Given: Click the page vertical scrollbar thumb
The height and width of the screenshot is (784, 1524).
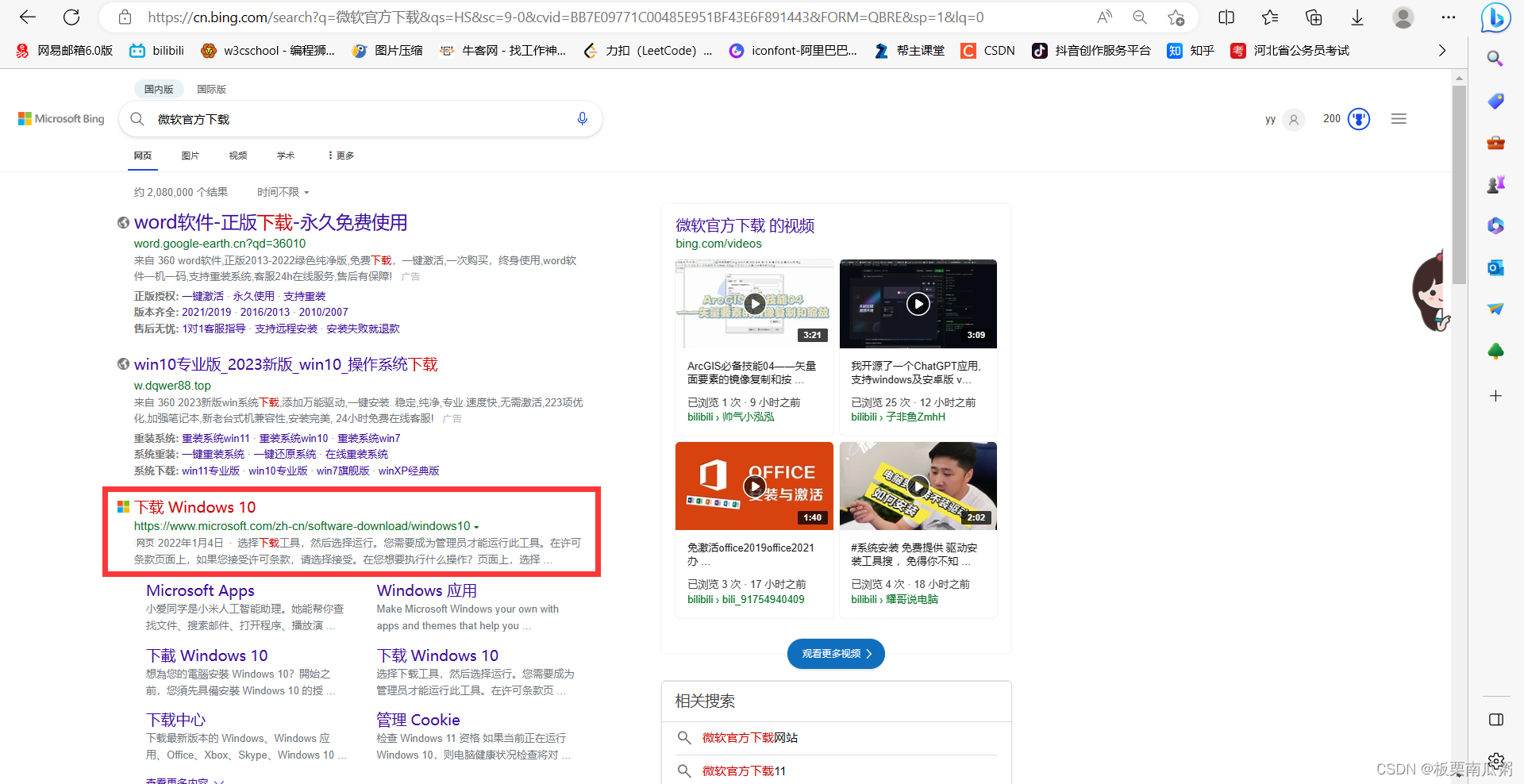Looking at the screenshot, I should pyautogui.click(x=1459, y=184).
